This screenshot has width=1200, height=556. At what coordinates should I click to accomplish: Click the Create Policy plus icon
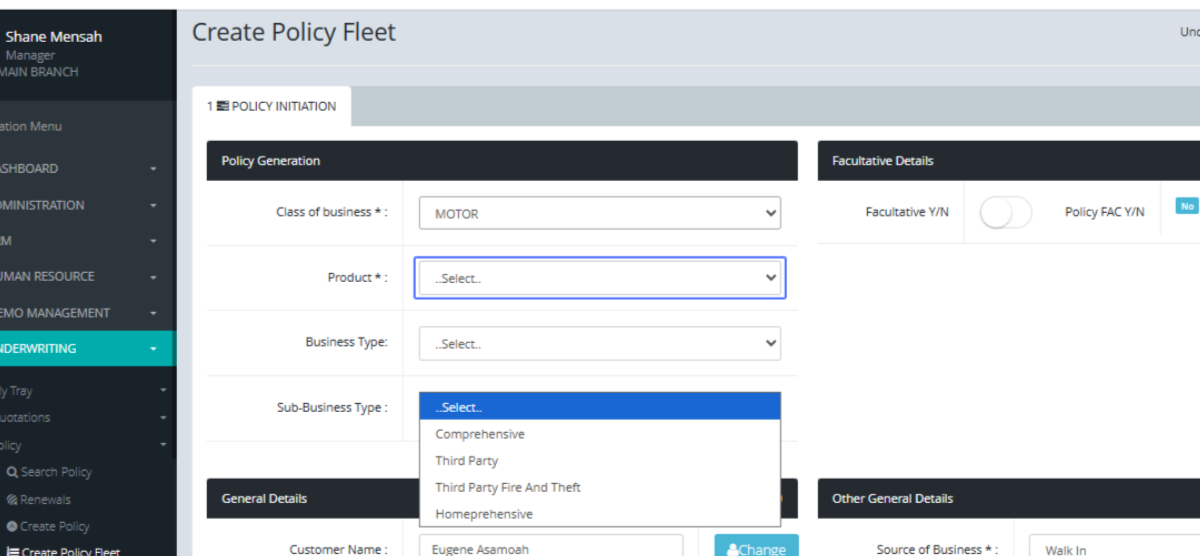pos(12,526)
